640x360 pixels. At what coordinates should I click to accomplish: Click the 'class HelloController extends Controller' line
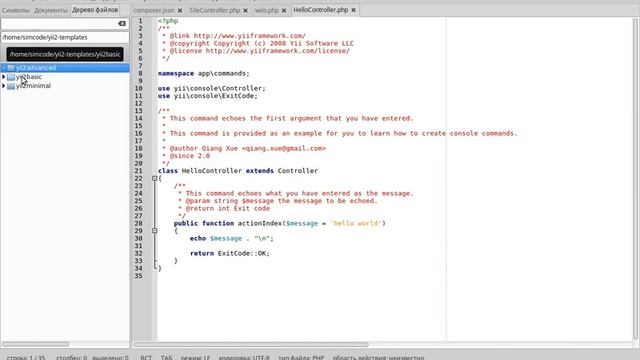[238, 171]
